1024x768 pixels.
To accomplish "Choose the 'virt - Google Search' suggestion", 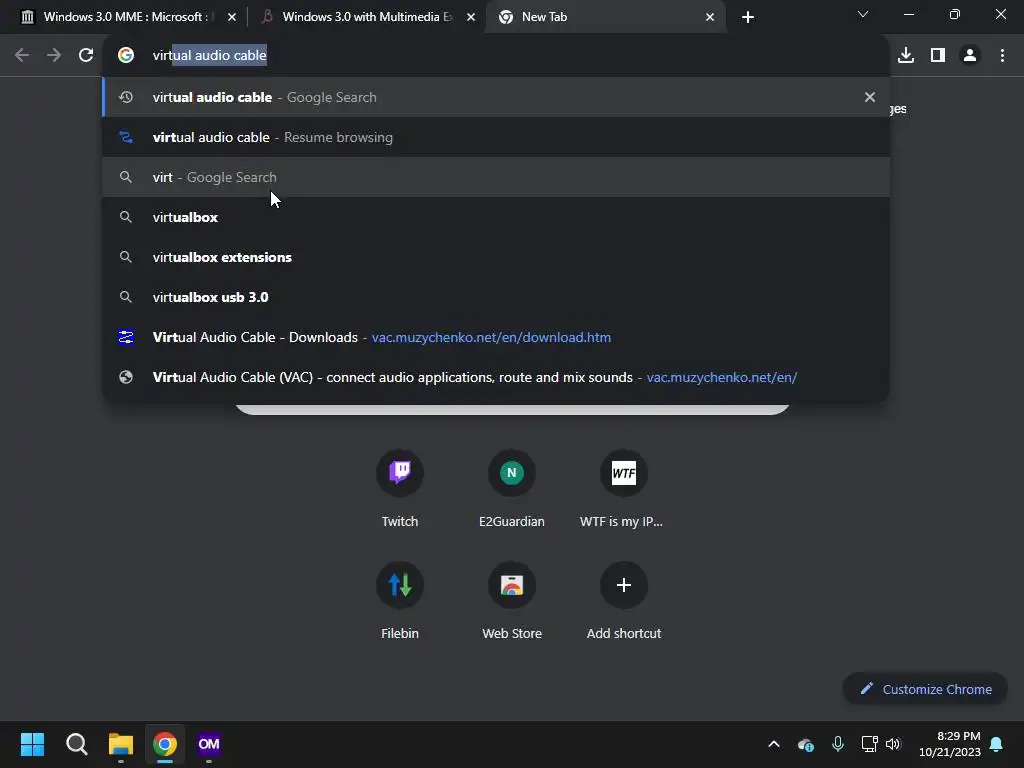I will click(496, 177).
